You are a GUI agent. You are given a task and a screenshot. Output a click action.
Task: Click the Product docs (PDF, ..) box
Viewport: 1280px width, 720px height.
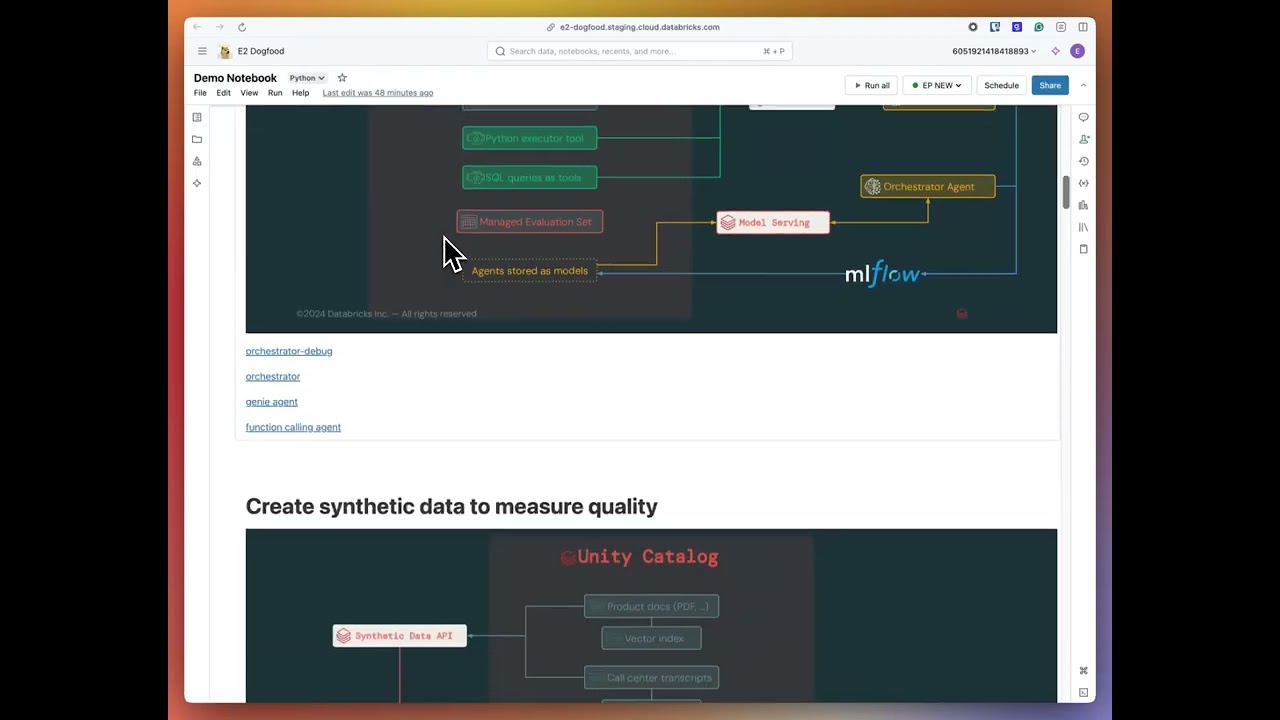[652, 606]
